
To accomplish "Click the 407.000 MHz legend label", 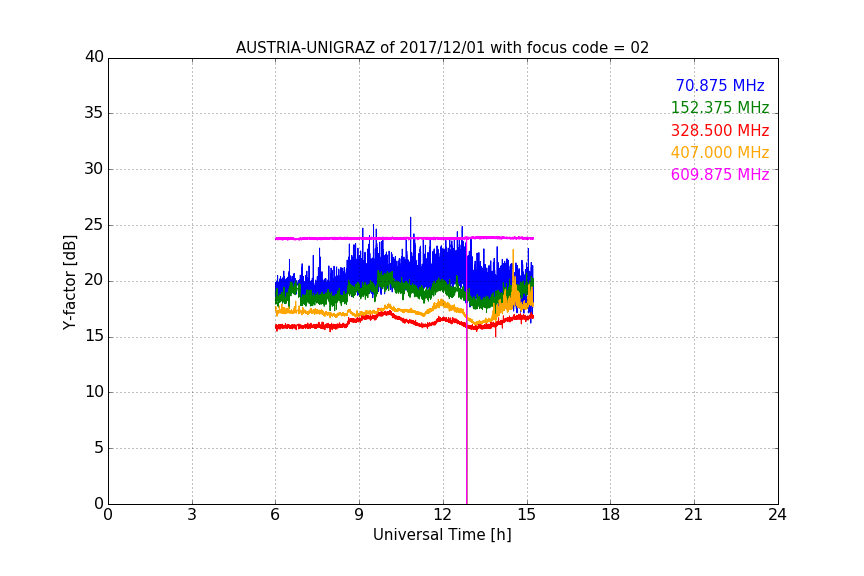I will (720, 153).
